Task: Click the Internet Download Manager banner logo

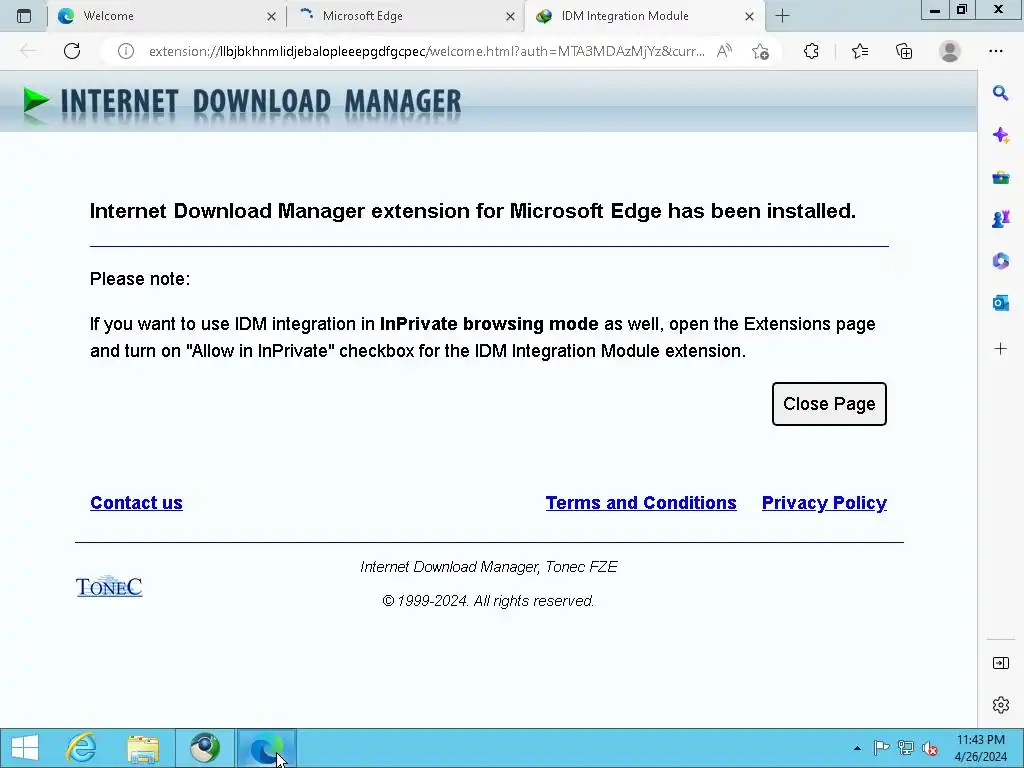Action: tap(242, 103)
